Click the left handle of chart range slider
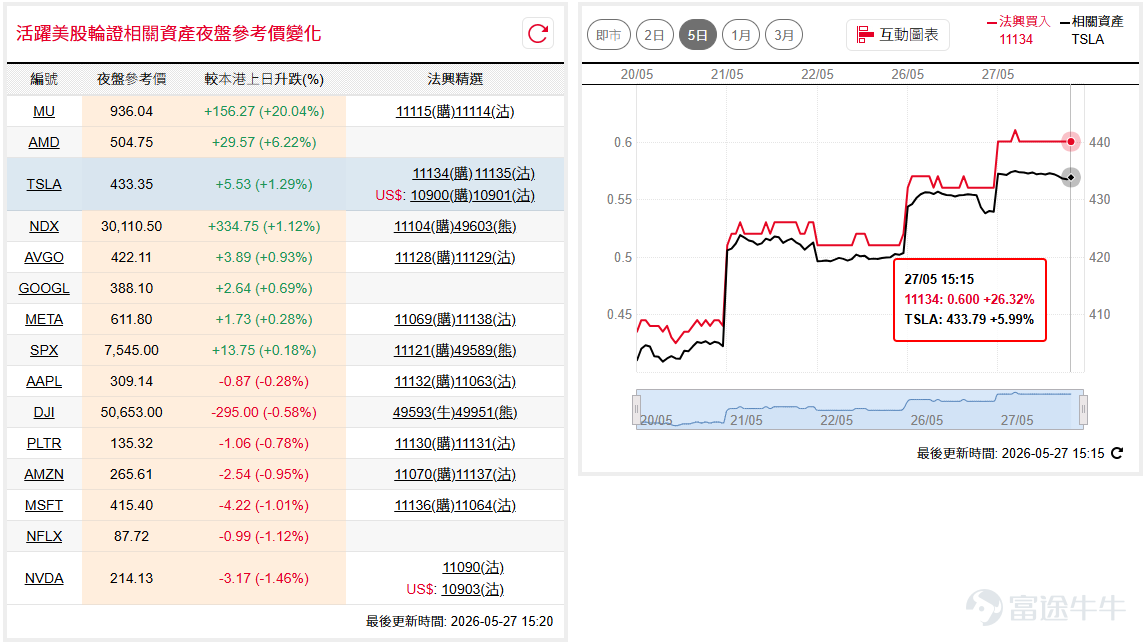The width and height of the screenshot is (1146, 644). (637, 409)
